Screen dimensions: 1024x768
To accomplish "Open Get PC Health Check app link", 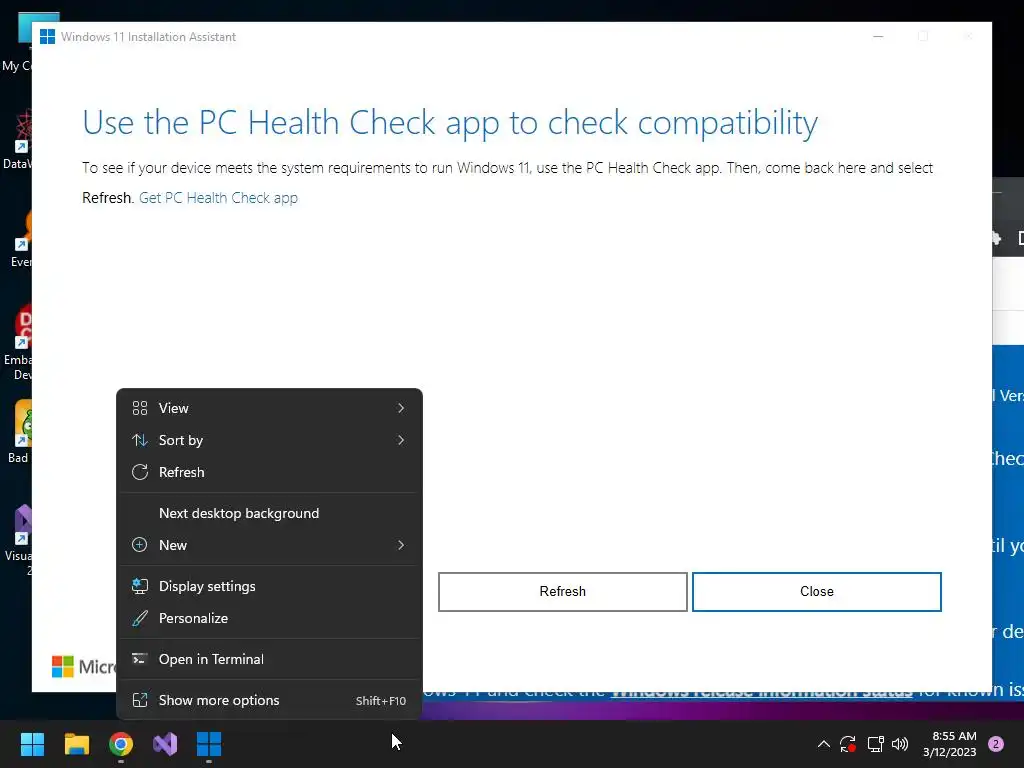I will tap(218, 198).
